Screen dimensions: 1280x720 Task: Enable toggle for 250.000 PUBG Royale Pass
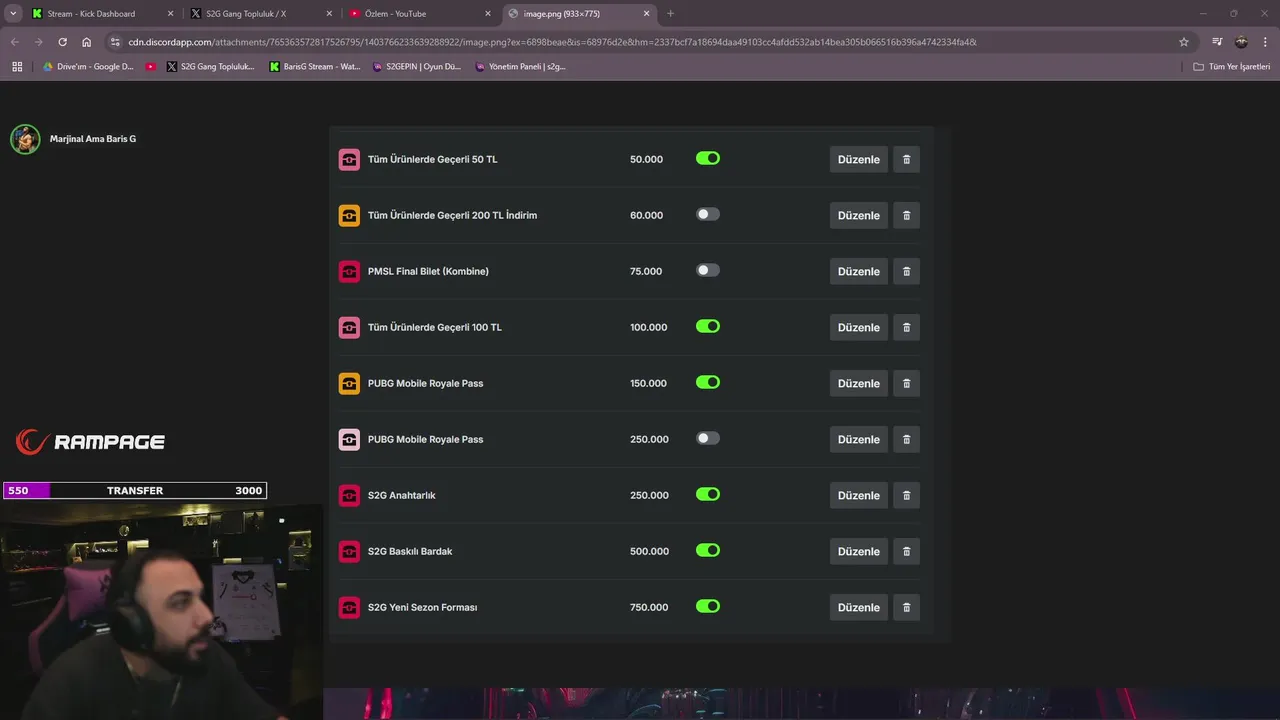[708, 438]
